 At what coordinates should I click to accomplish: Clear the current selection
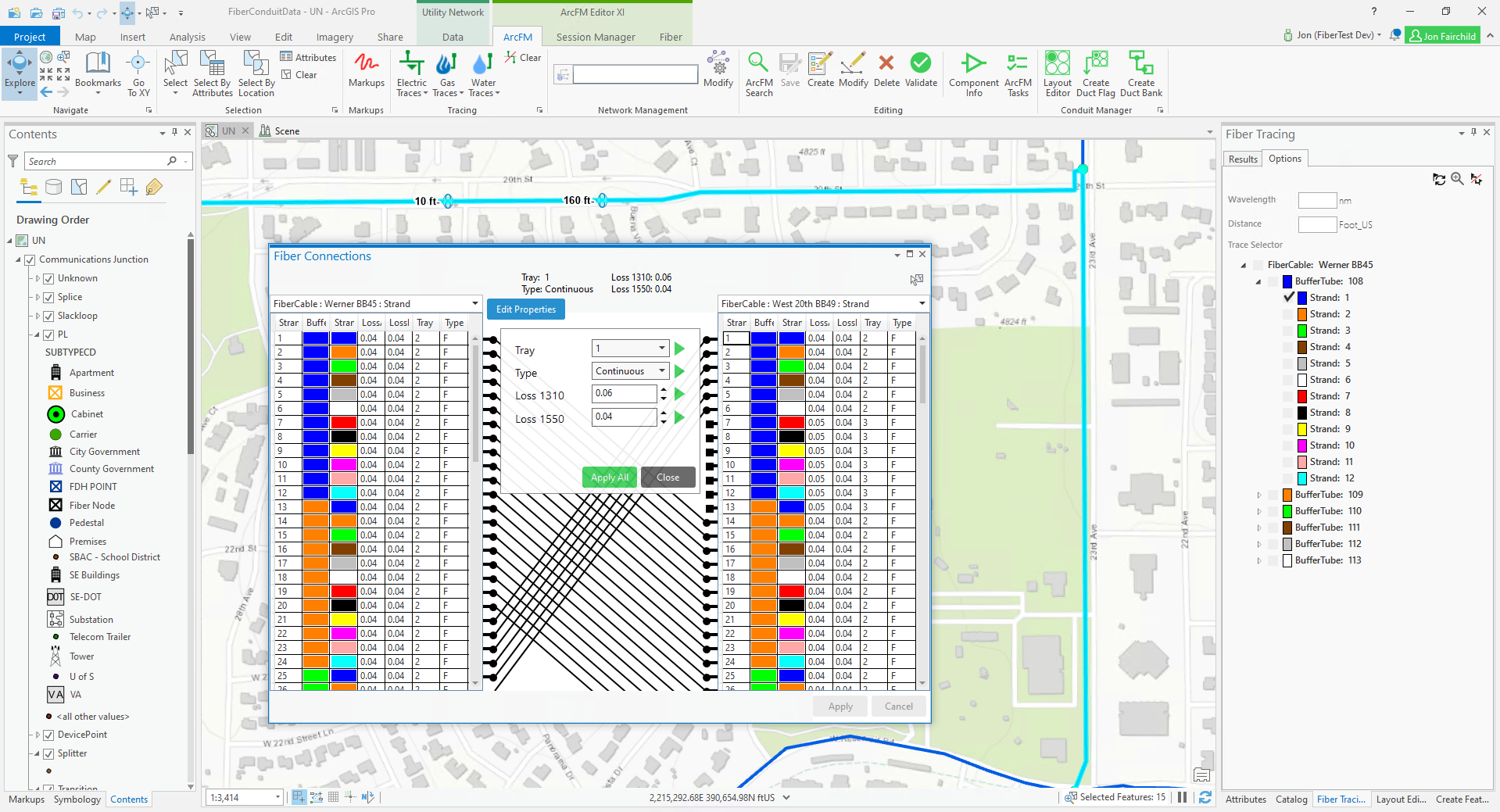299,75
